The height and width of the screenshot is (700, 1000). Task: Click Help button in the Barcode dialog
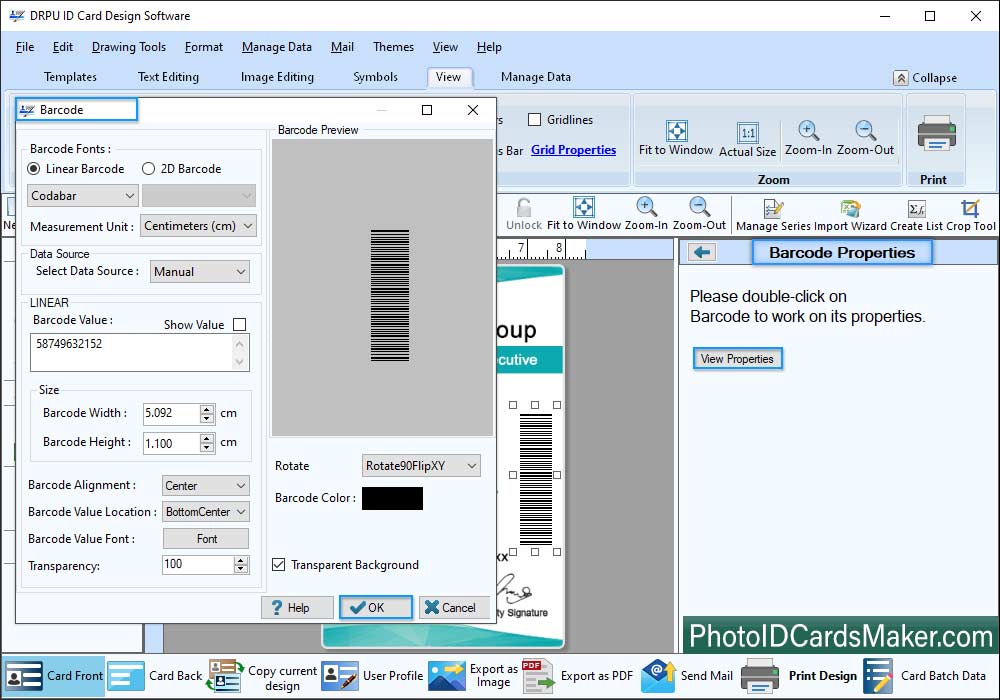click(297, 608)
